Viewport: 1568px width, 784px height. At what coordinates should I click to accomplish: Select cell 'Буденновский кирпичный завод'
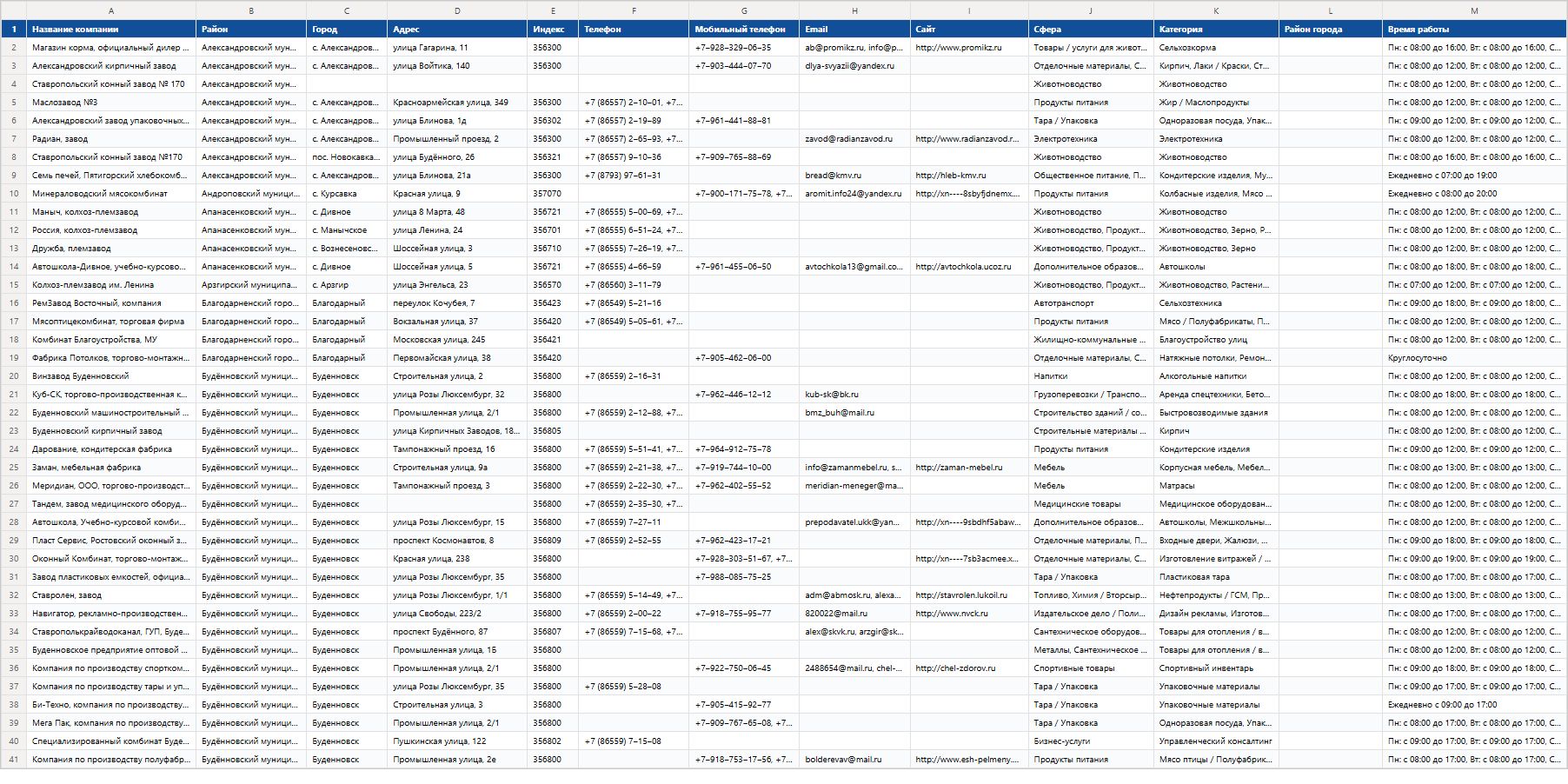tap(111, 431)
